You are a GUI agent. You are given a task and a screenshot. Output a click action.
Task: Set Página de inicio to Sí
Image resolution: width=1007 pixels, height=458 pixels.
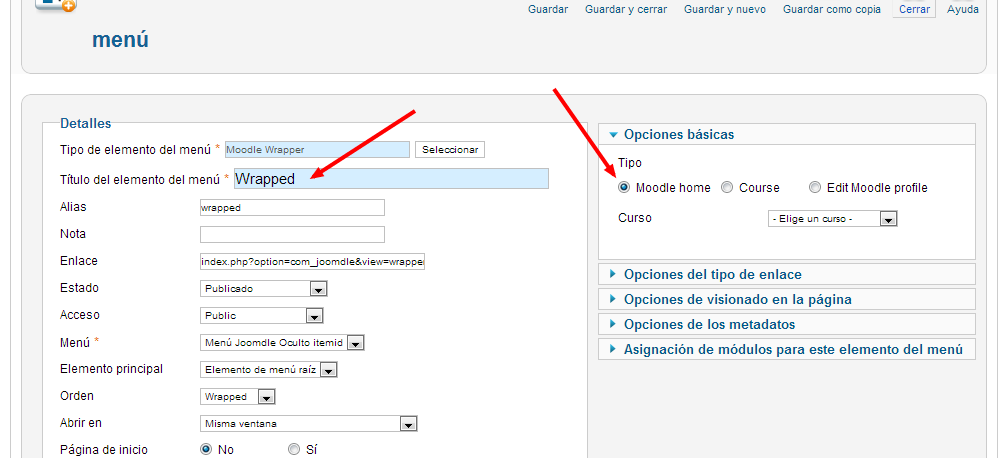click(294, 450)
